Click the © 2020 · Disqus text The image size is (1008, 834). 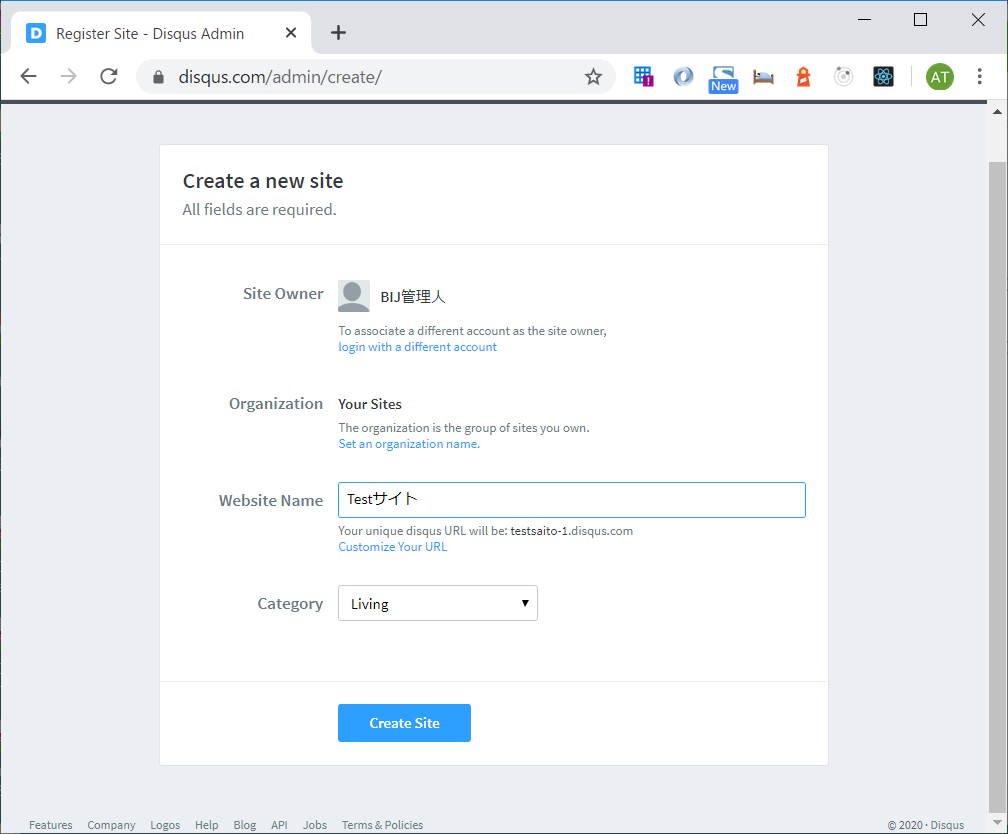[926, 824]
